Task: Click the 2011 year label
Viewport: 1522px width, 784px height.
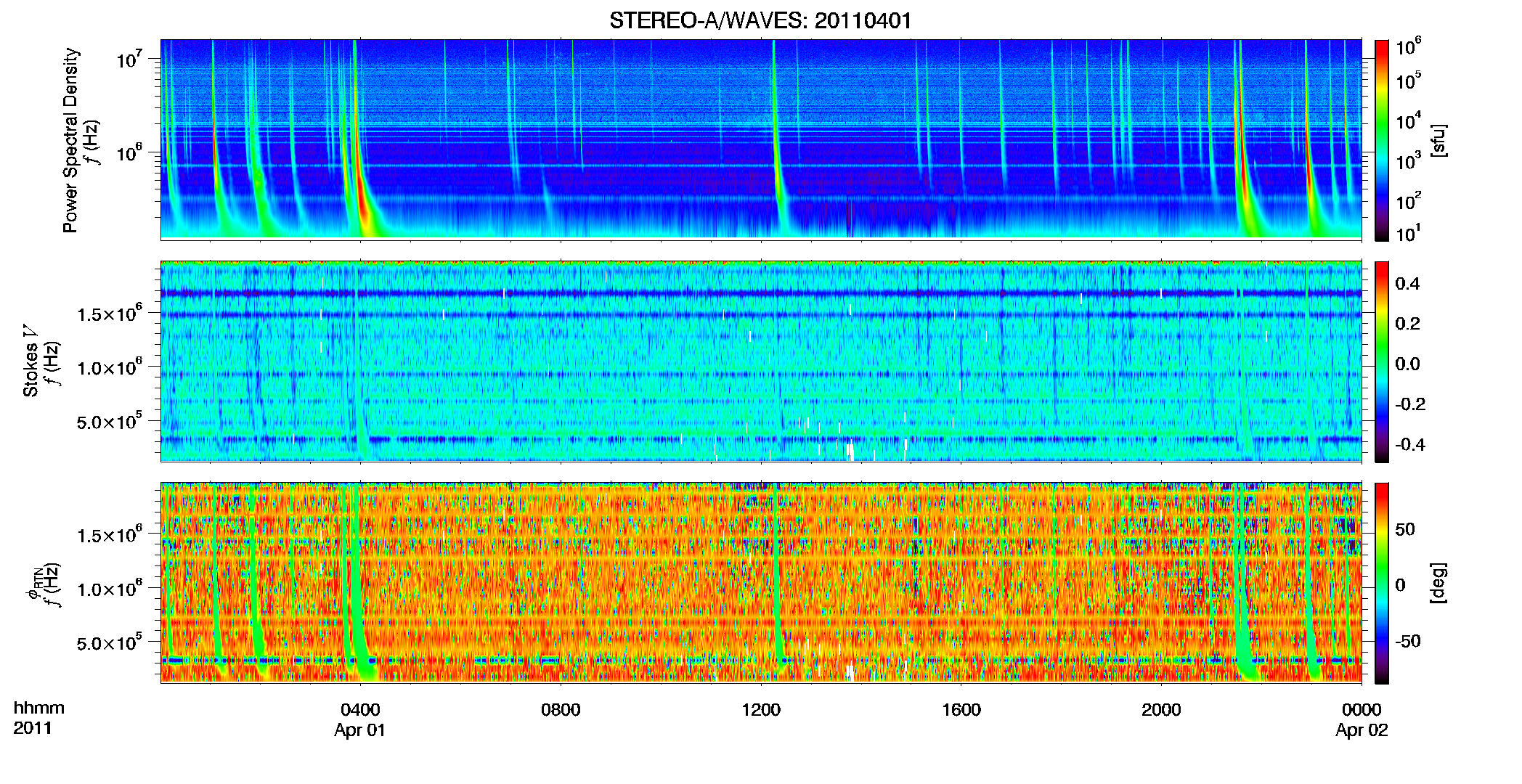Action: [x=33, y=728]
